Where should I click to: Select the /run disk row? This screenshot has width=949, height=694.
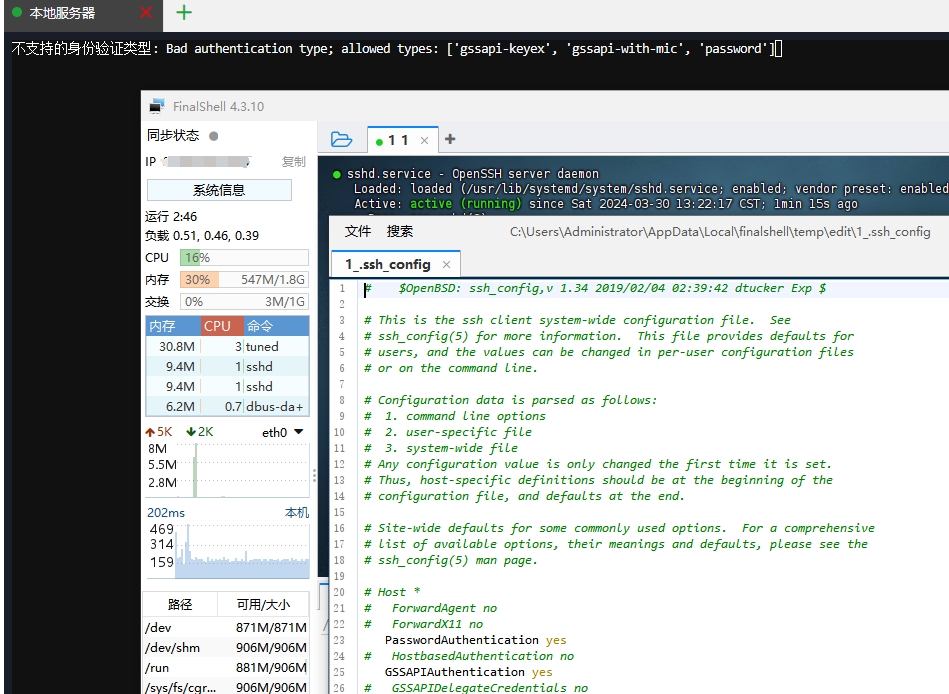coord(226,667)
